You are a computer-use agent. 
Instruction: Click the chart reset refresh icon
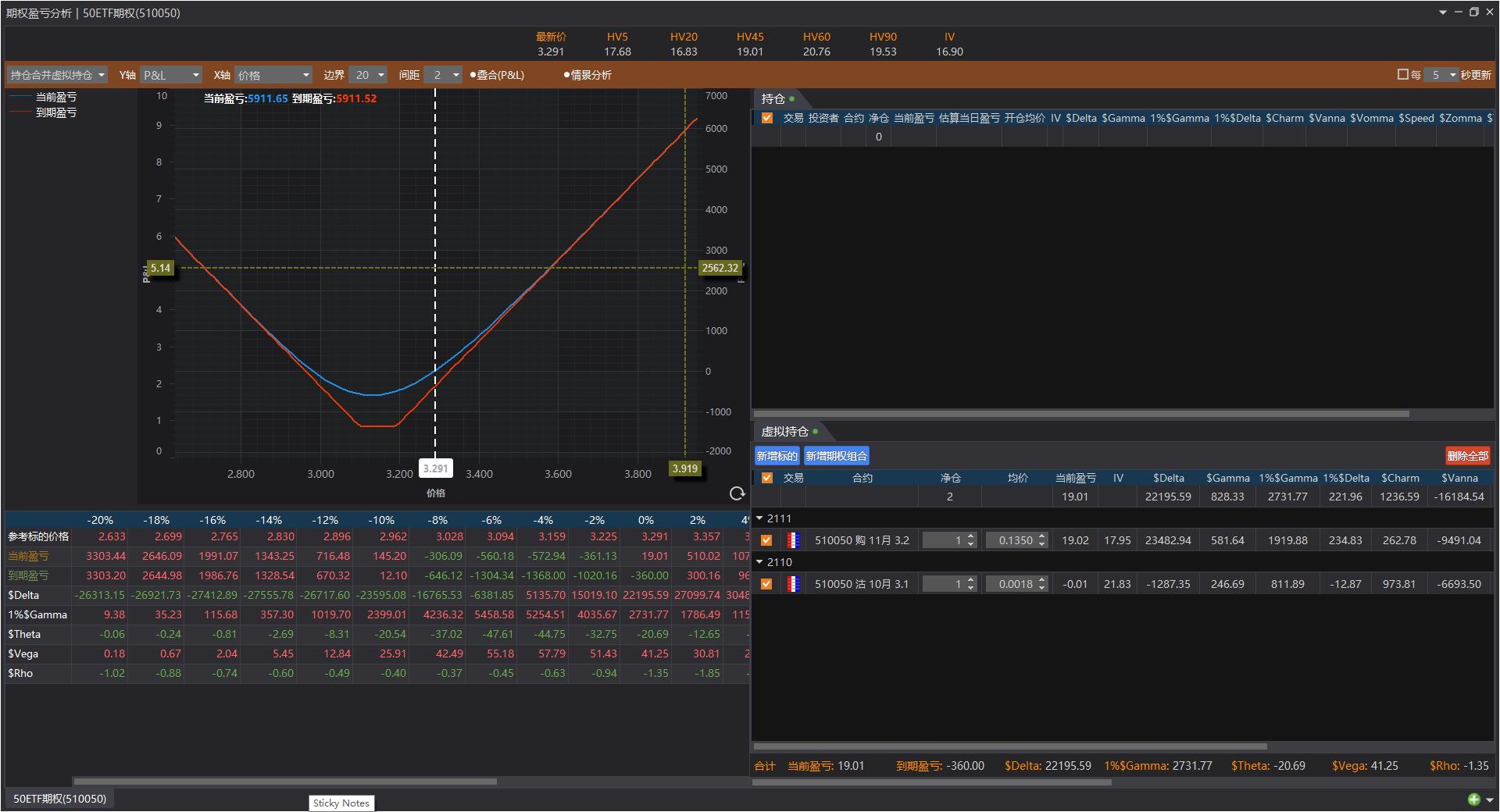[x=737, y=493]
